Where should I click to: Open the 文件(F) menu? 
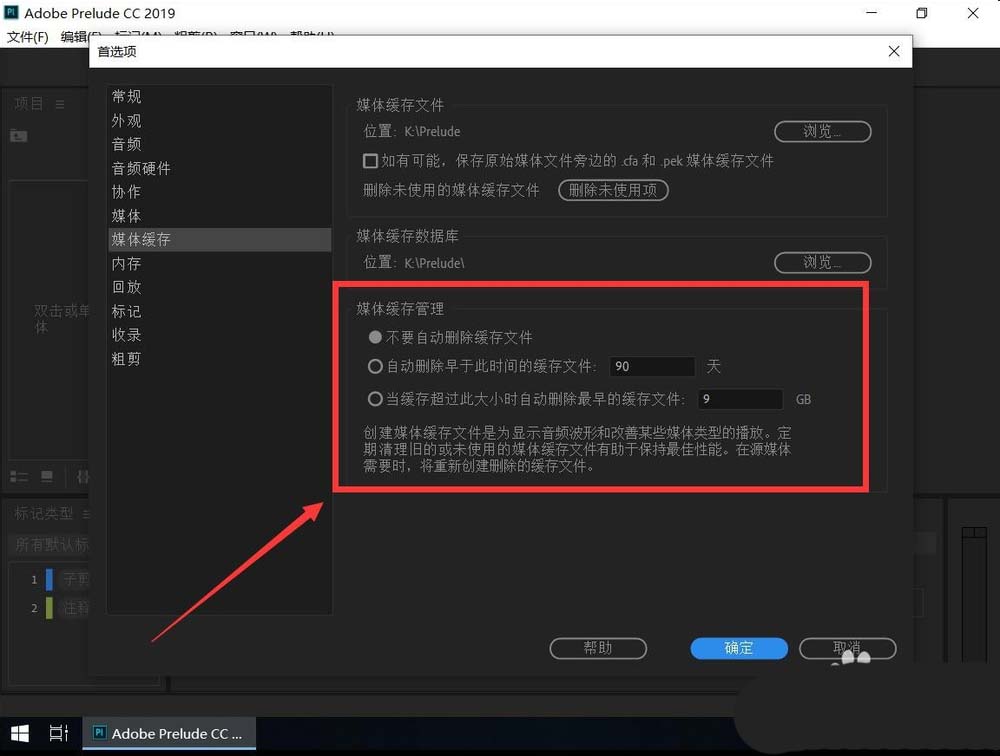pyautogui.click(x=25, y=36)
